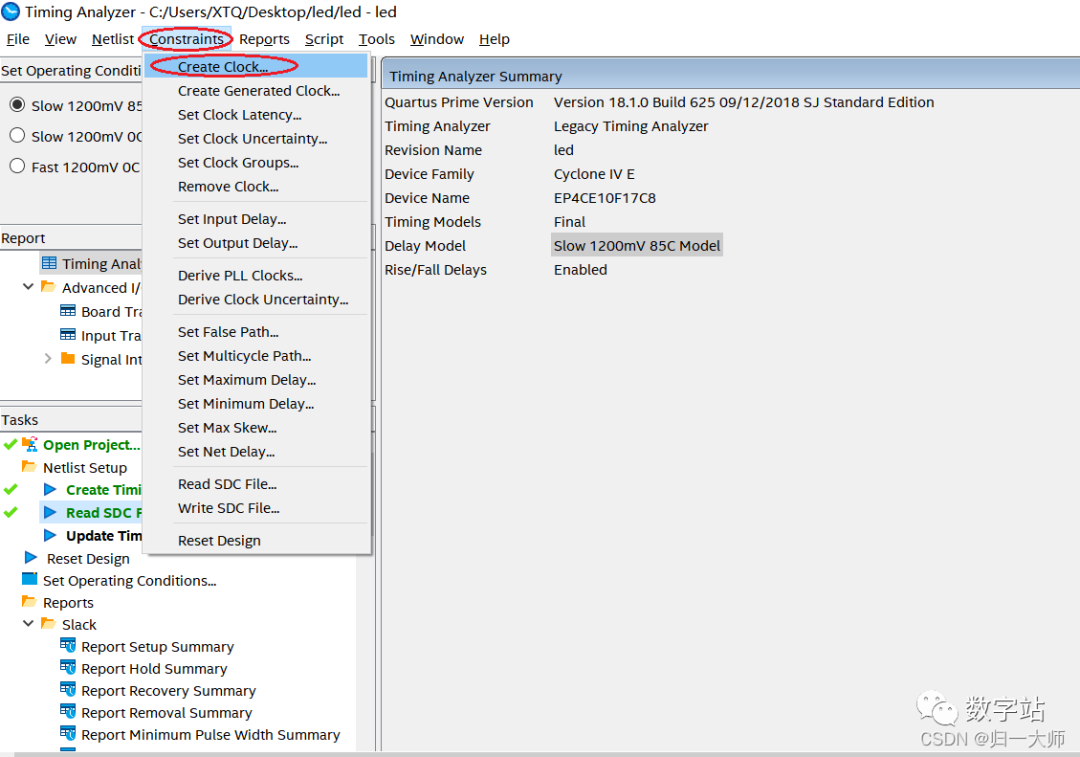Choose Reset Design in Constraints menu
The image size is (1080, 757).
[256, 541]
